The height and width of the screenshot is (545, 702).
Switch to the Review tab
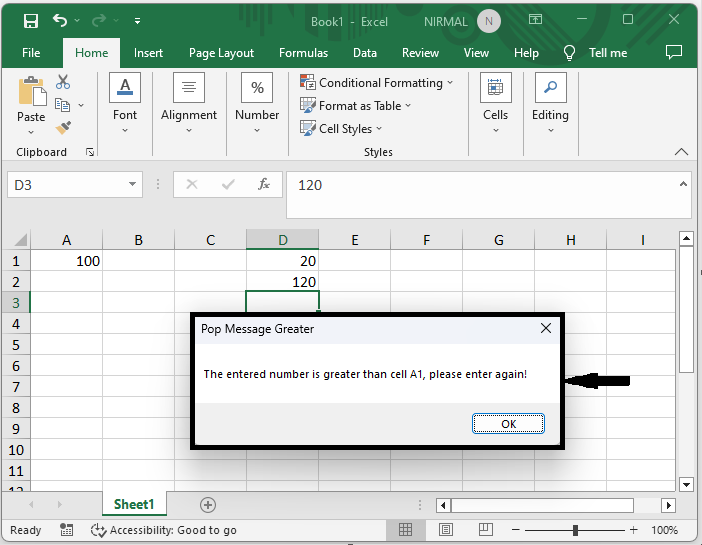click(x=420, y=53)
